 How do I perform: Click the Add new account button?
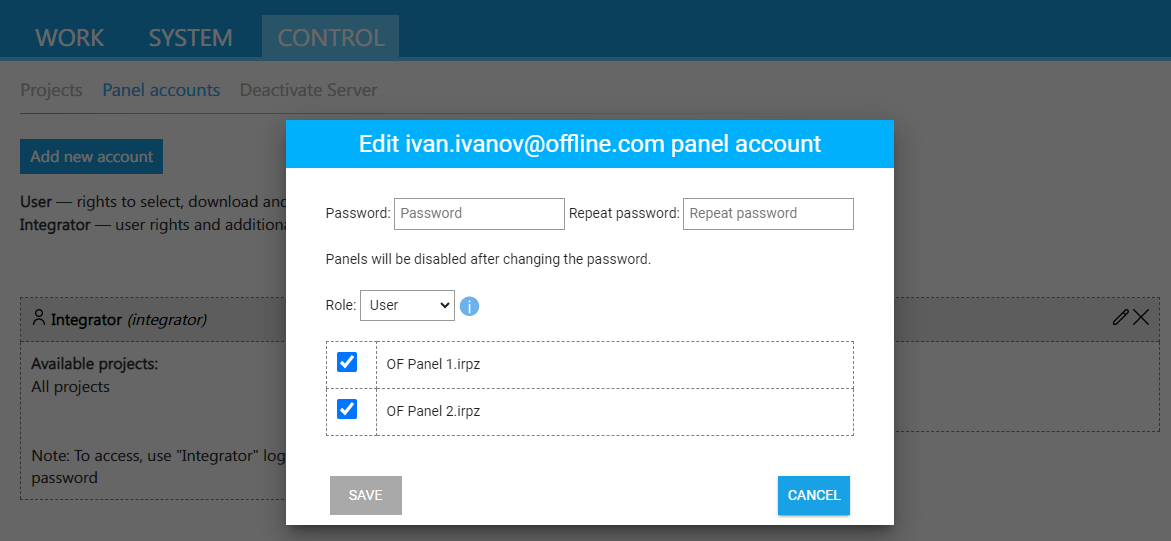point(91,157)
